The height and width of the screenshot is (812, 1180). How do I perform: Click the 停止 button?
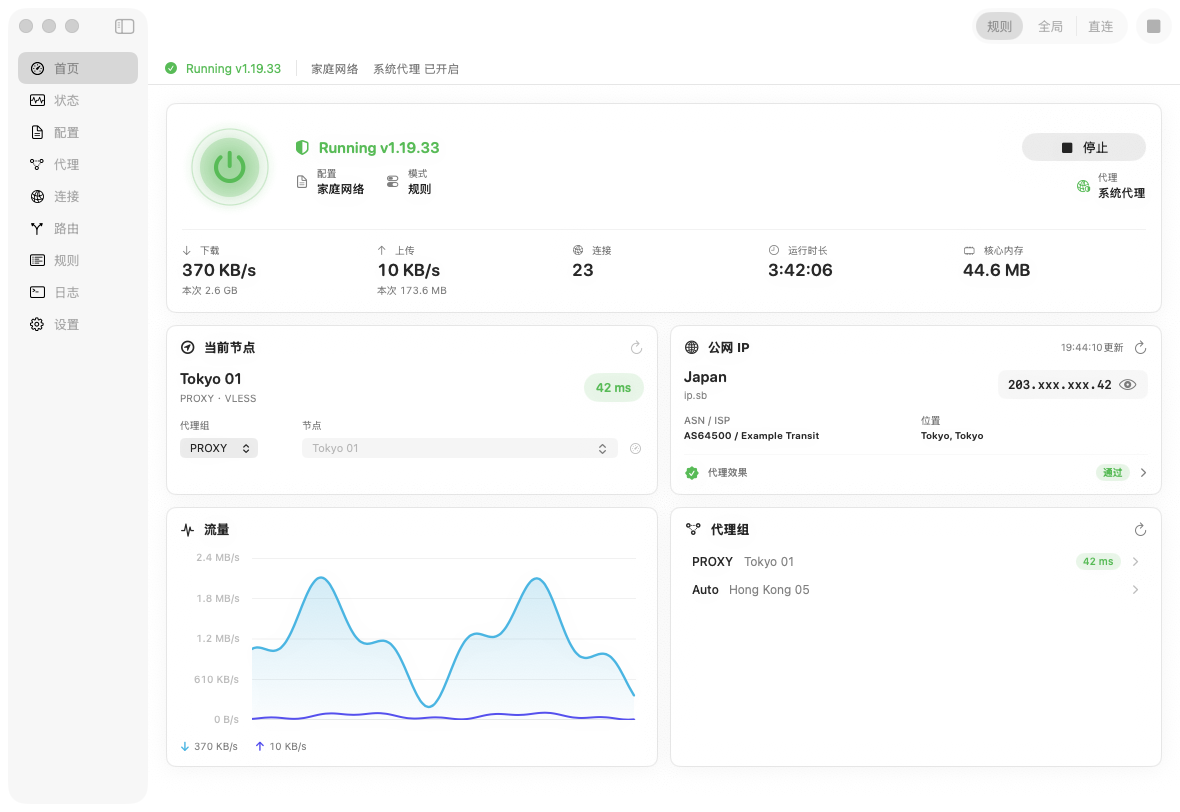click(1084, 147)
